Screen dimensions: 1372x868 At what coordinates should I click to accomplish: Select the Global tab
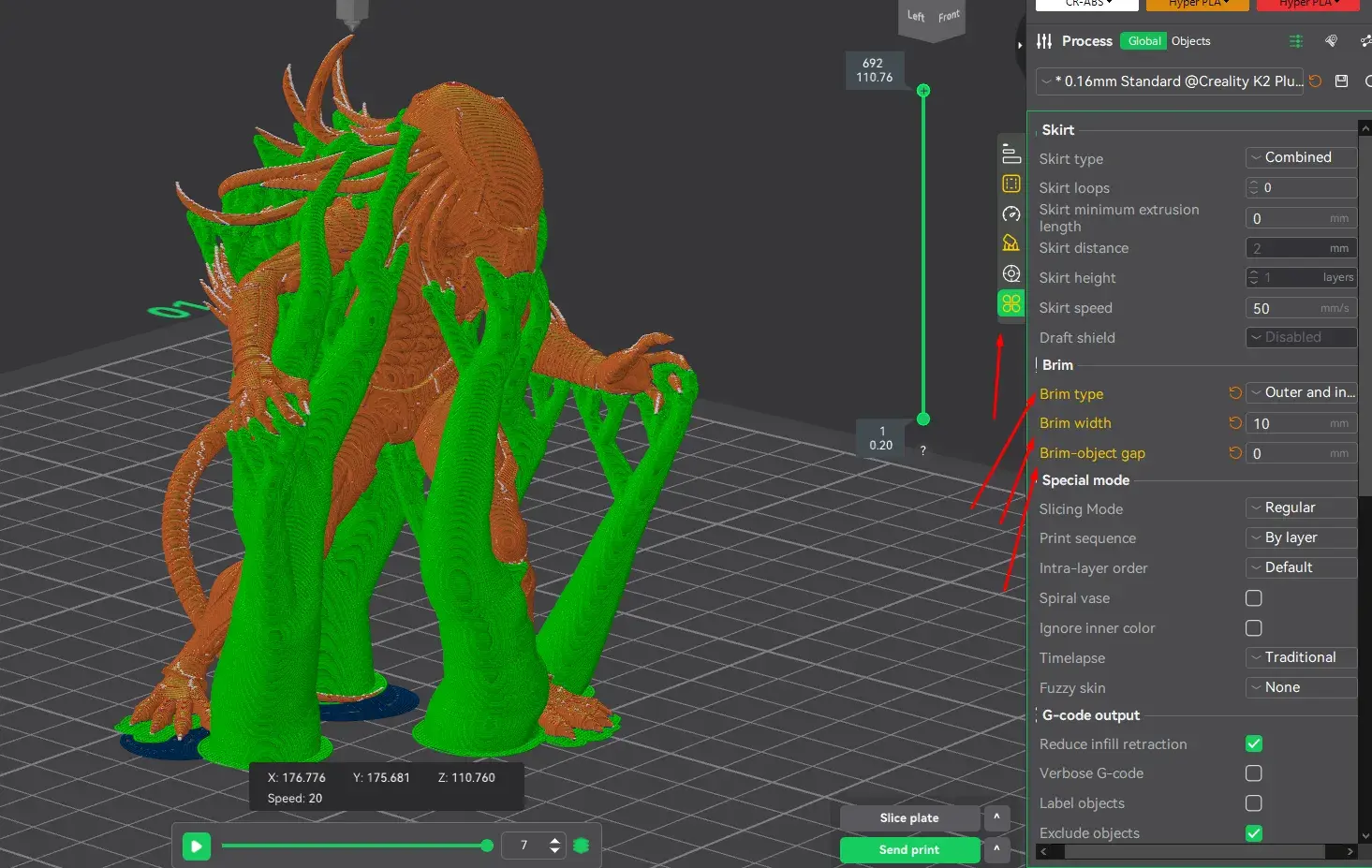[x=1143, y=41]
